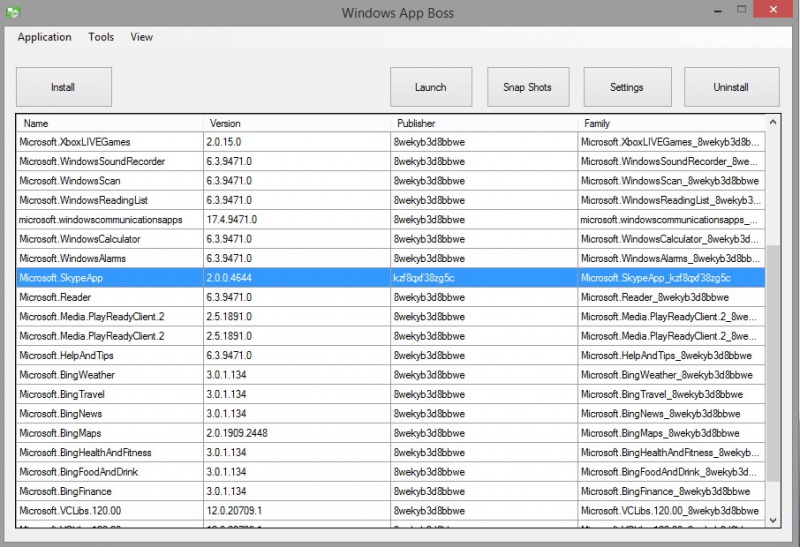This screenshot has height=547, width=800.
Task: Select the Microsoft.WindowsAlarms row
Action: (391, 258)
